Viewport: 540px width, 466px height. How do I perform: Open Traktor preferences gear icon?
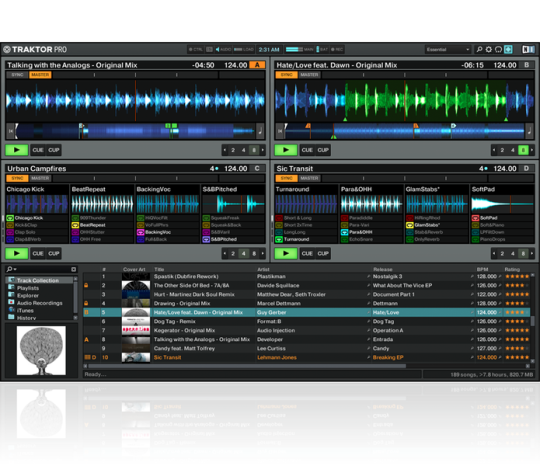coord(489,50)
